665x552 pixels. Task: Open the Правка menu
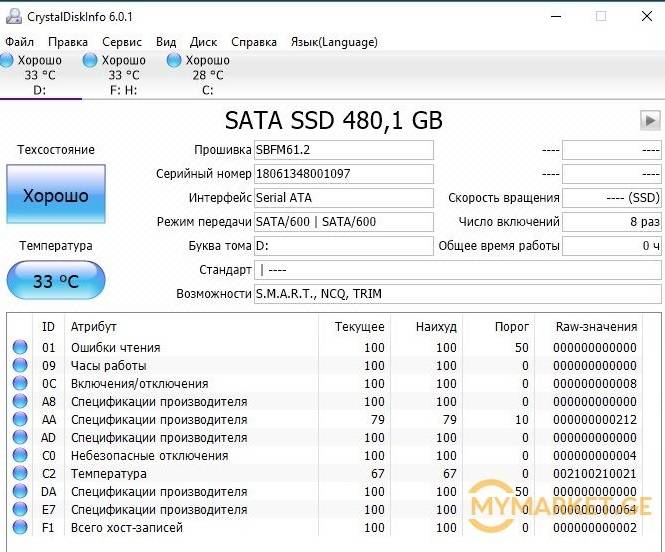(x=68, y=42)
